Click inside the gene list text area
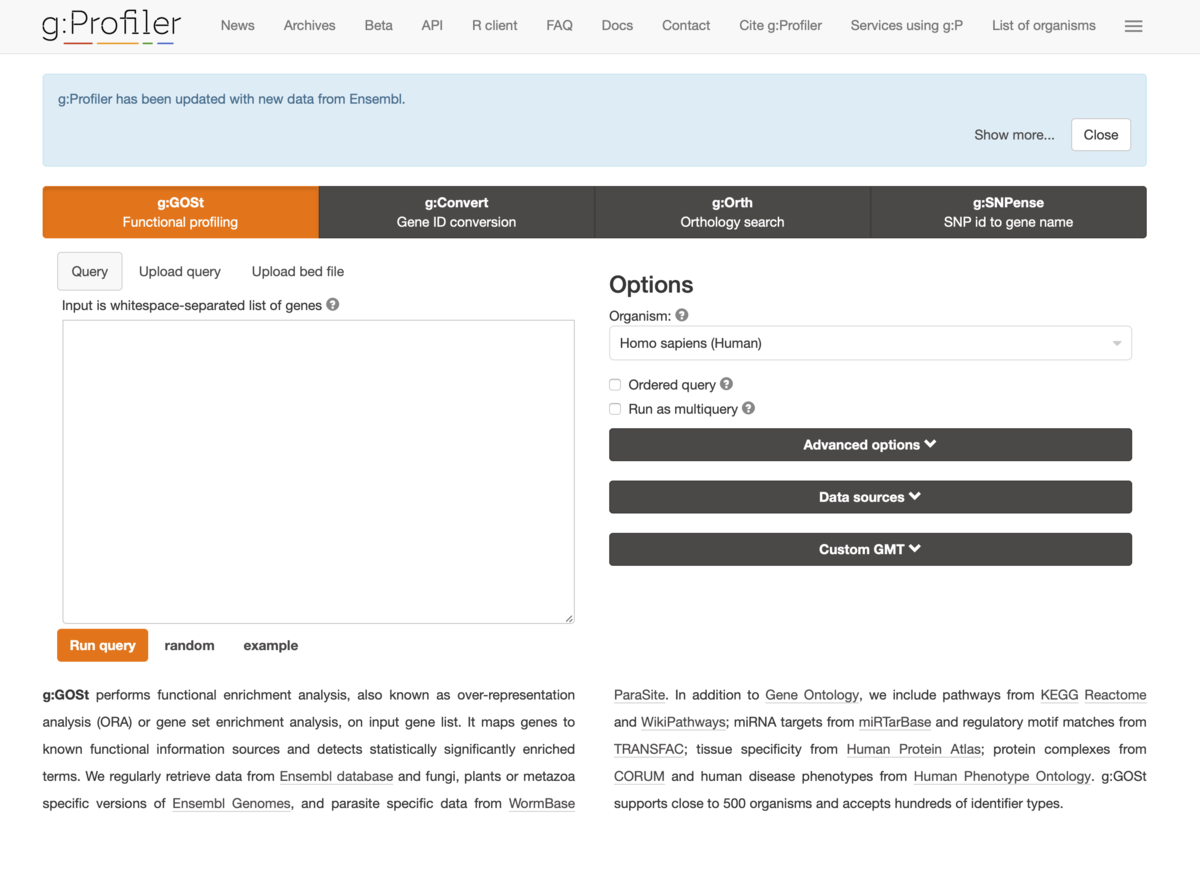Viewport: 1200px width, 871px height. pyautogui.click(x=318, y=471)
